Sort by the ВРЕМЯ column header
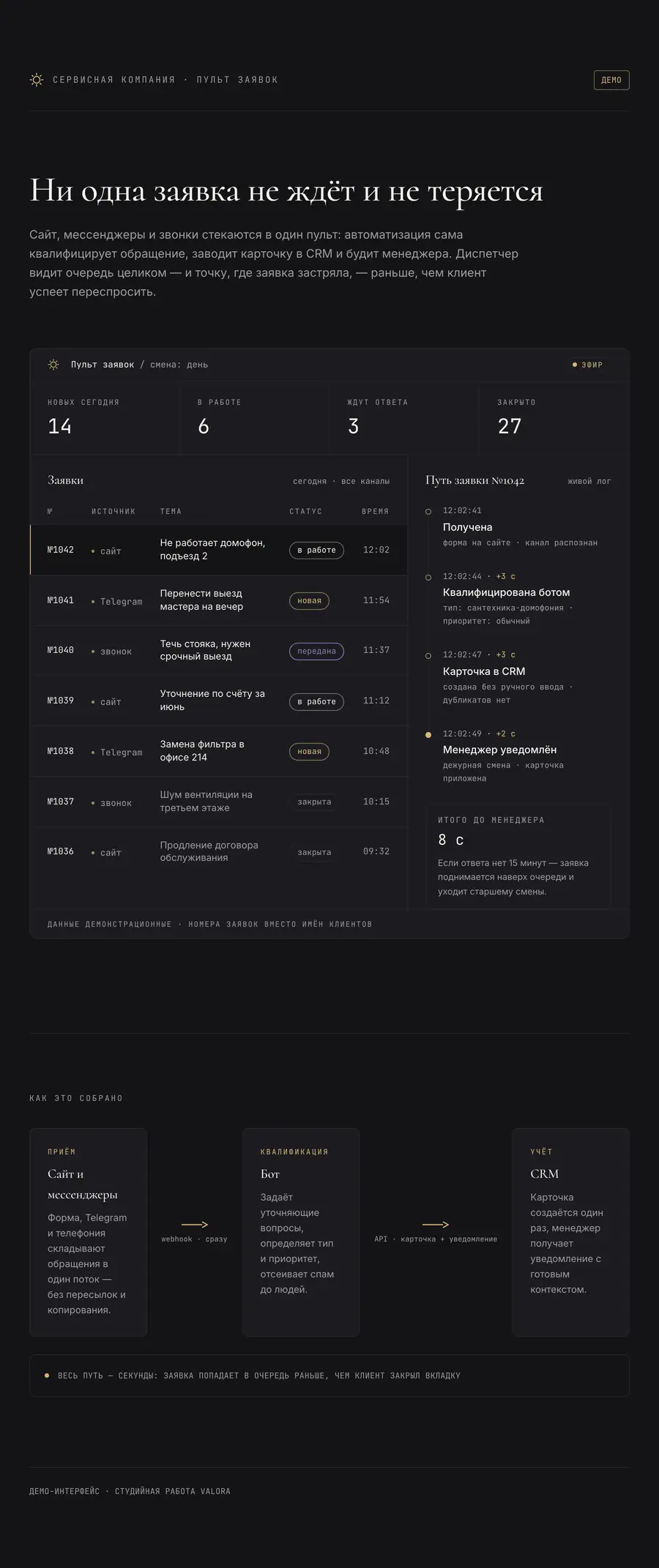Screen dimensions: 659x1568 point(375,512)
